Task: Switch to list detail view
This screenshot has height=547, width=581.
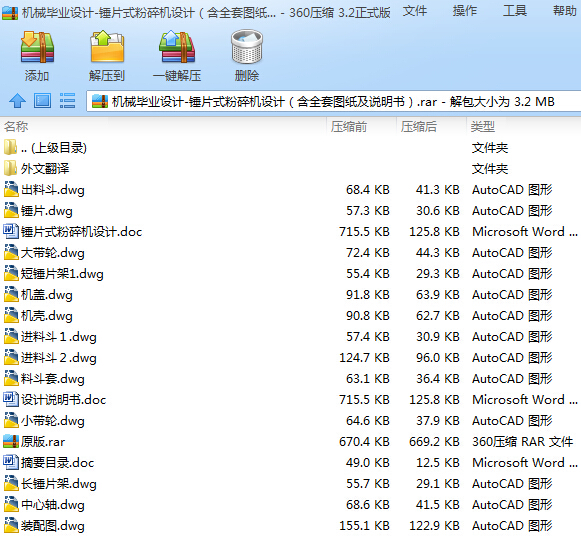Action: click(x=67, y=101)
